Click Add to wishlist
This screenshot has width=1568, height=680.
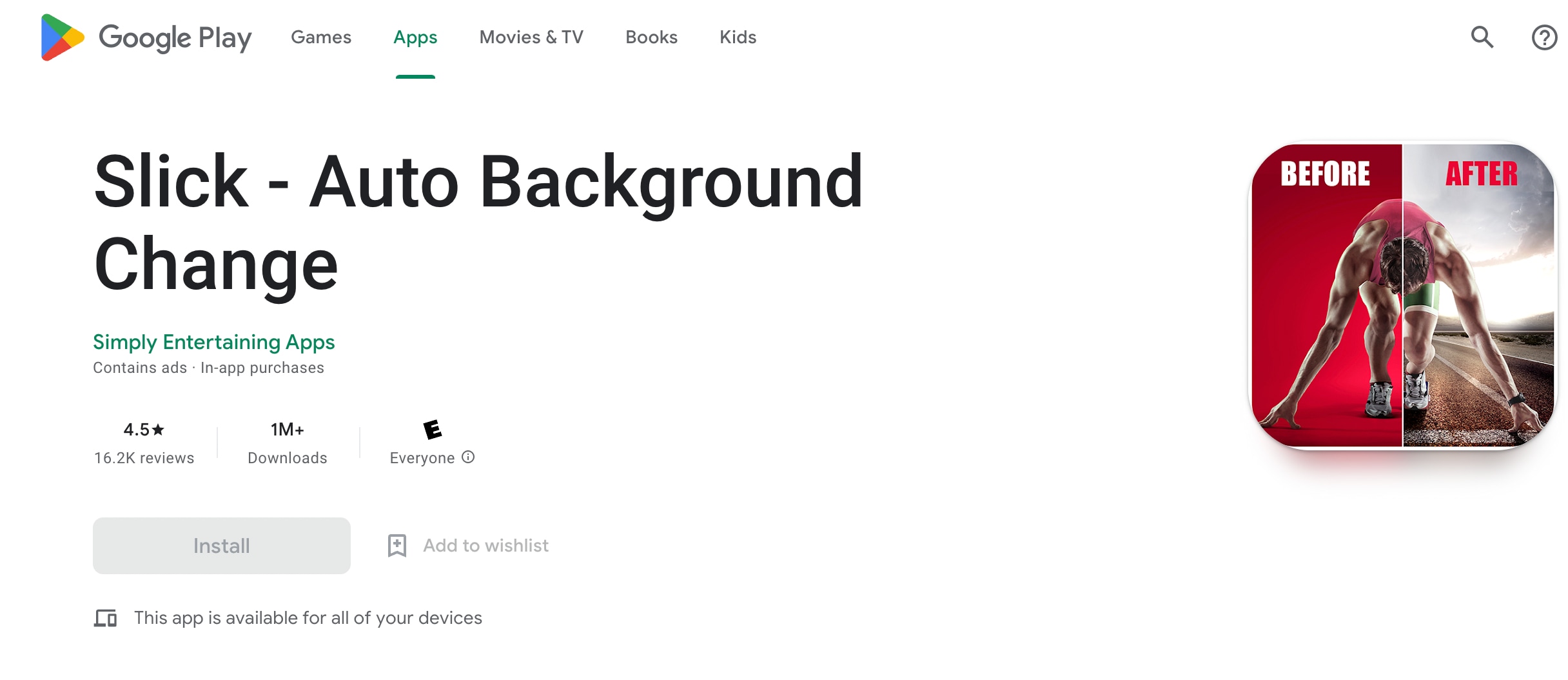486,546
